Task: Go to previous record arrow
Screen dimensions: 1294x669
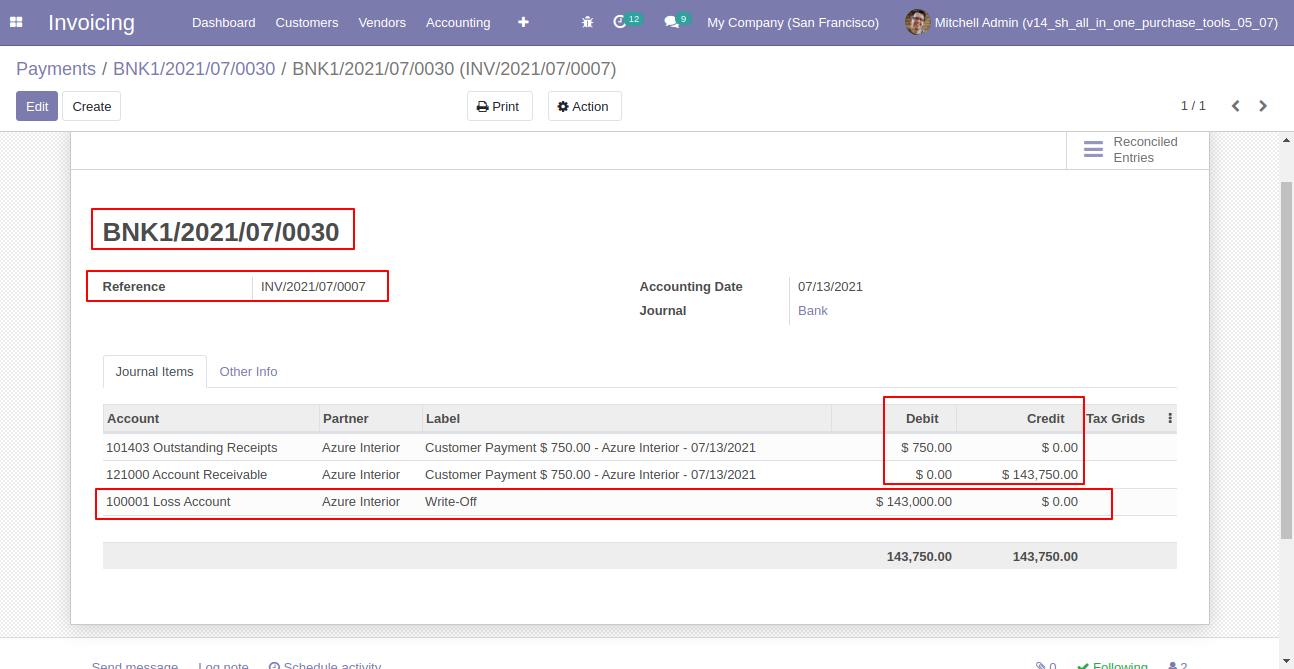Action: pyautogui.click(x=1235, y=106)
